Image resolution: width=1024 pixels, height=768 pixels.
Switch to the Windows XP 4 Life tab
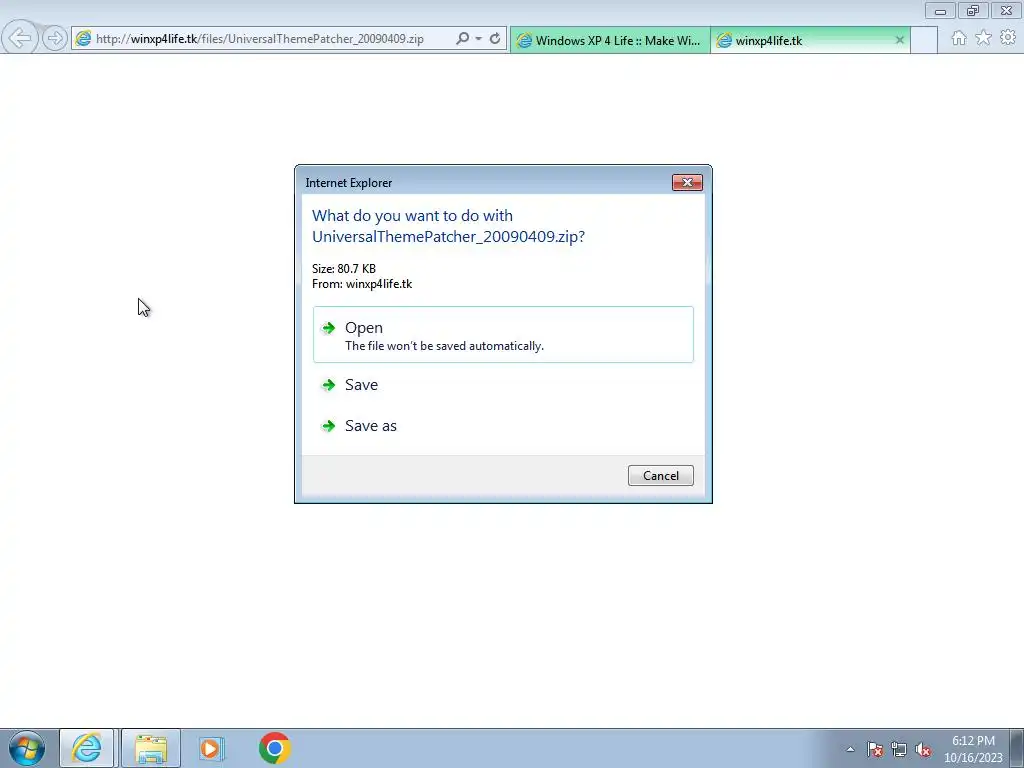point(609,40)
